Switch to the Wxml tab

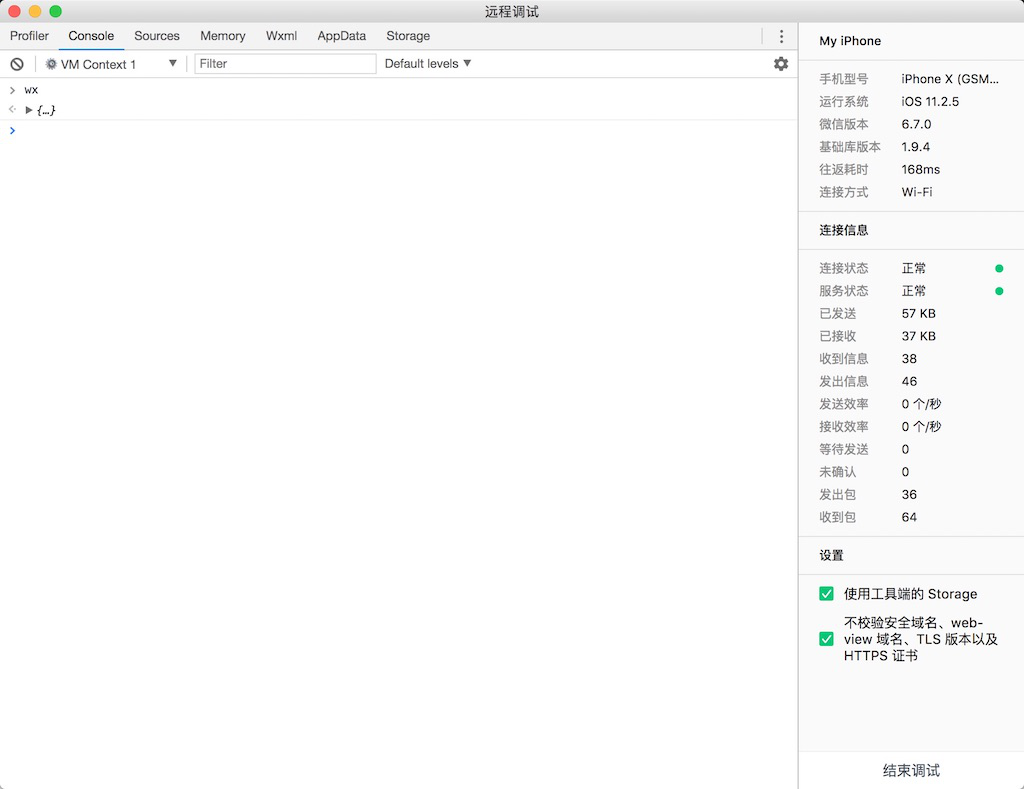pyautogui.click(x=281, y=36)
